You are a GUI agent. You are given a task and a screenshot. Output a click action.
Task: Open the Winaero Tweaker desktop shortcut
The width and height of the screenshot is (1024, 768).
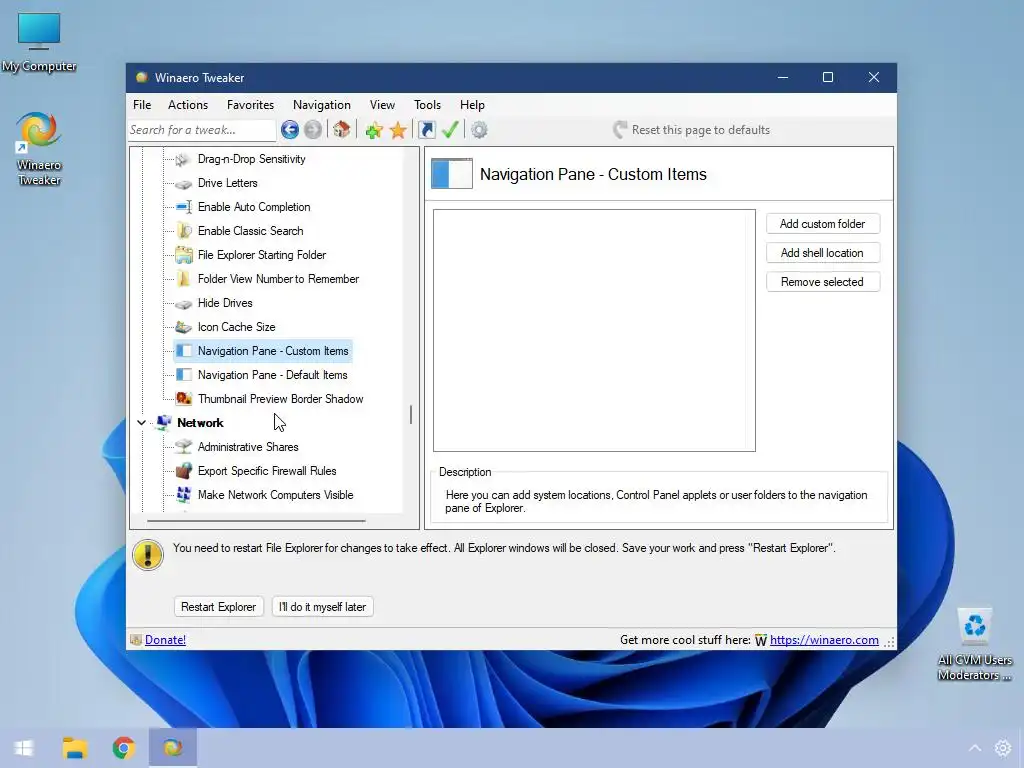tap(39, 149)
